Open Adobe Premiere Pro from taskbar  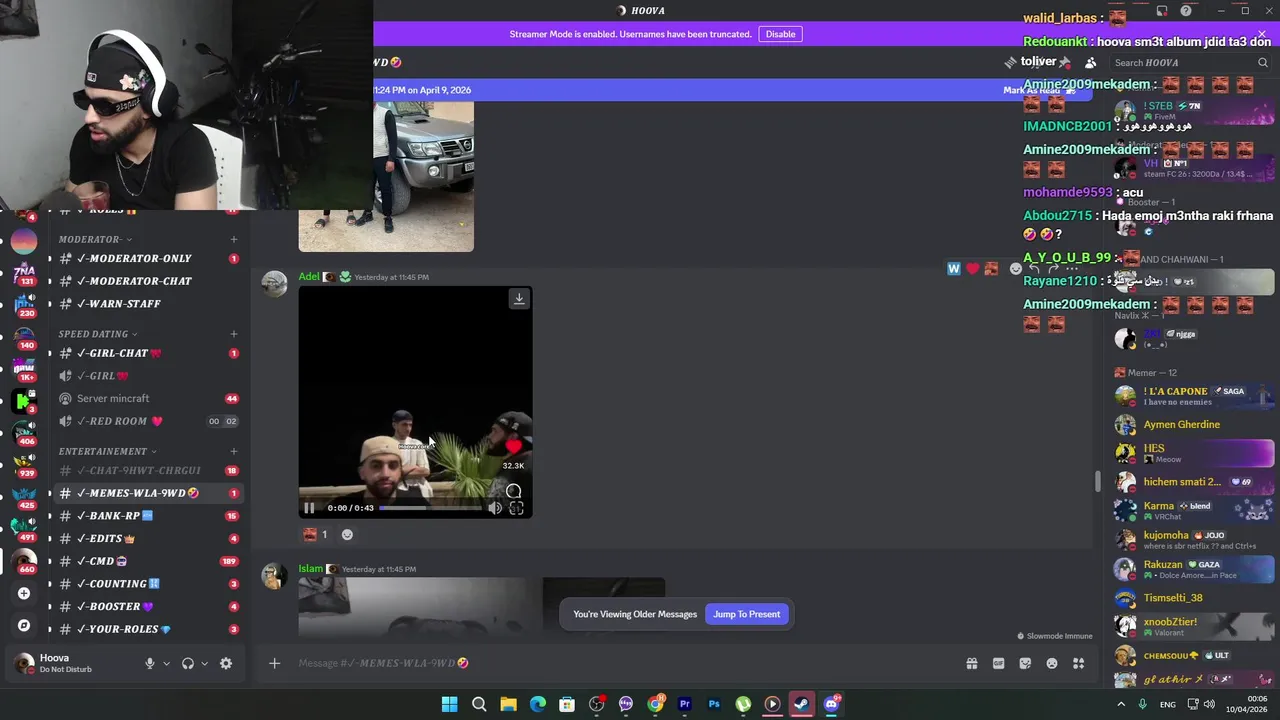[x=685, y=704]
